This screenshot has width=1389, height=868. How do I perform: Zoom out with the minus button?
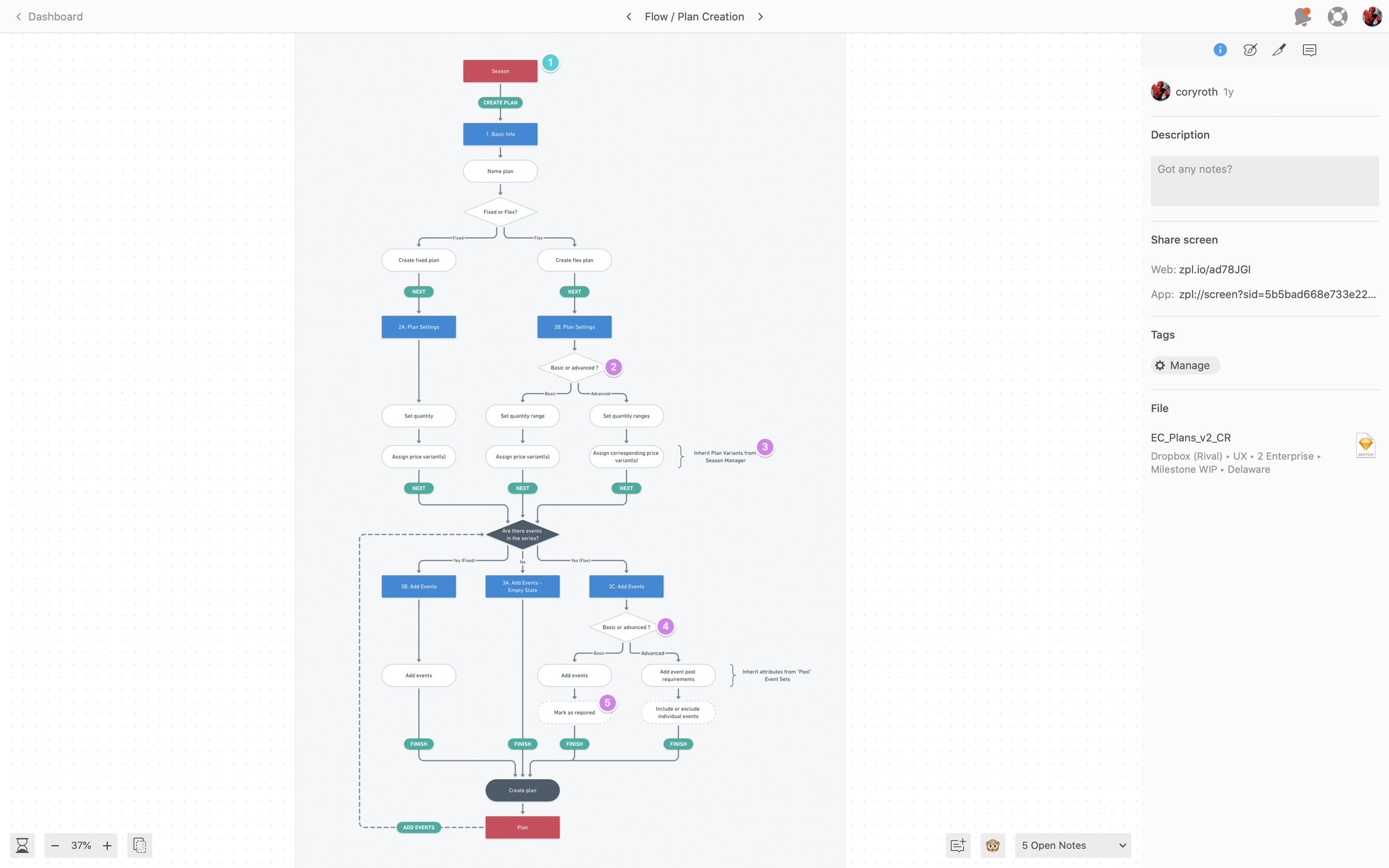click(x=55, y=845)
